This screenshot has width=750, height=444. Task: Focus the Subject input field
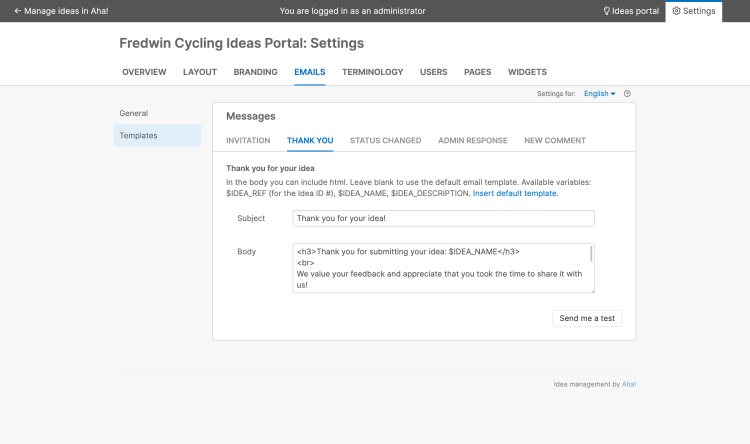tap(443, 219)
